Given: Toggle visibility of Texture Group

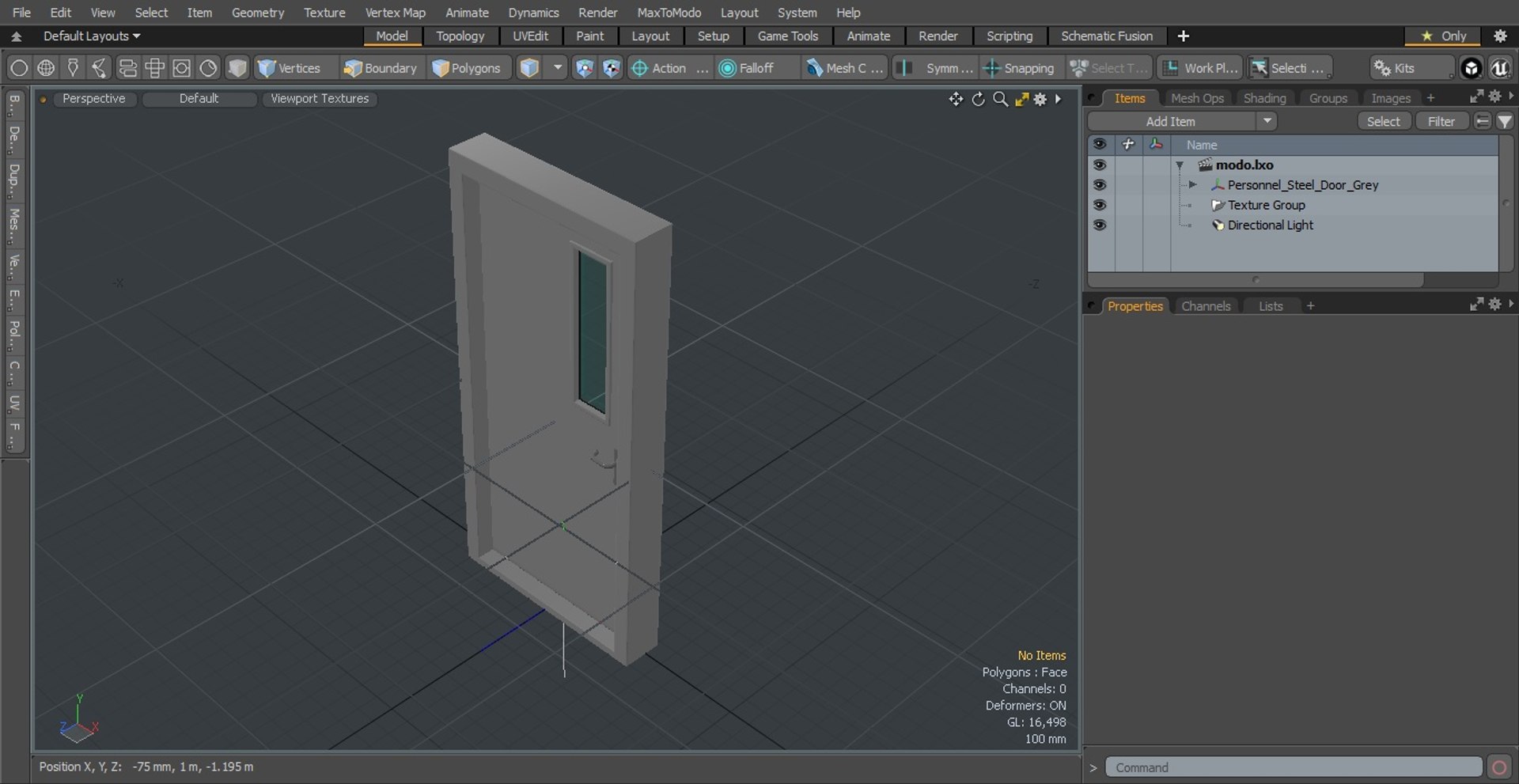Looking at the screenshot, I should click(x=1099, y=205).
